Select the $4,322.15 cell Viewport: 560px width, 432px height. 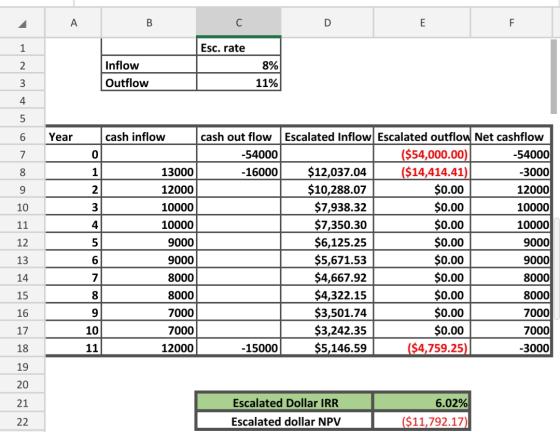[x=327, y=295]
